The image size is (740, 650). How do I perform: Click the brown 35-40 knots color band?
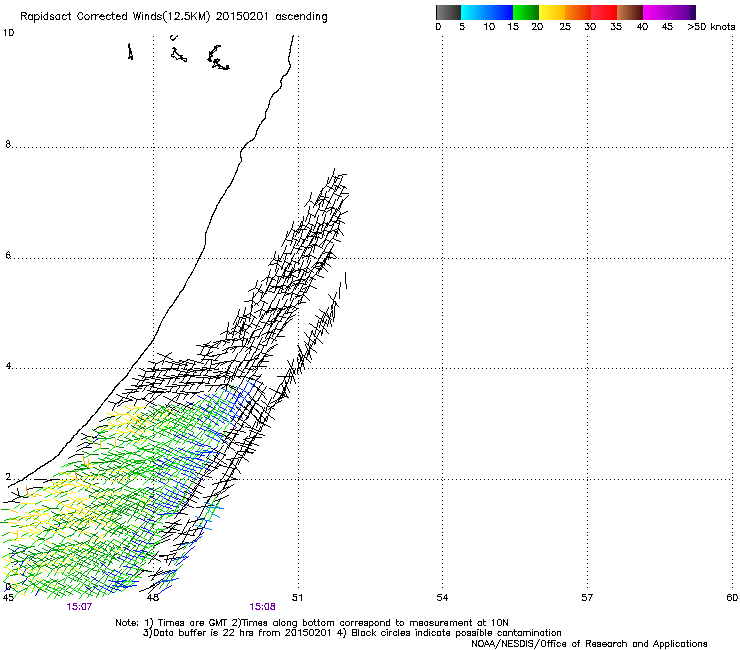pyautogui.click(x=630, y=12)
